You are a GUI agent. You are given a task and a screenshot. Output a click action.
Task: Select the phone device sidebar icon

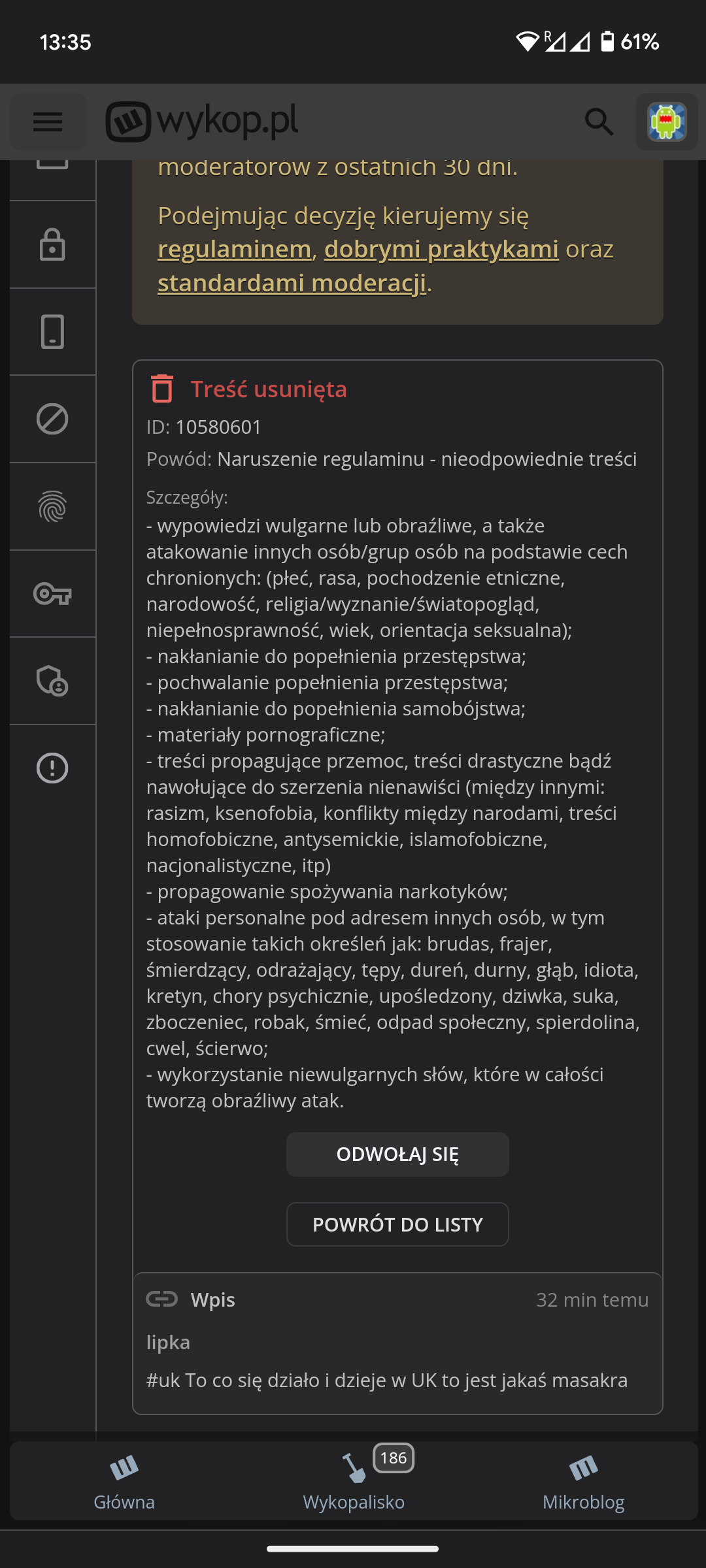click(52, 331)
